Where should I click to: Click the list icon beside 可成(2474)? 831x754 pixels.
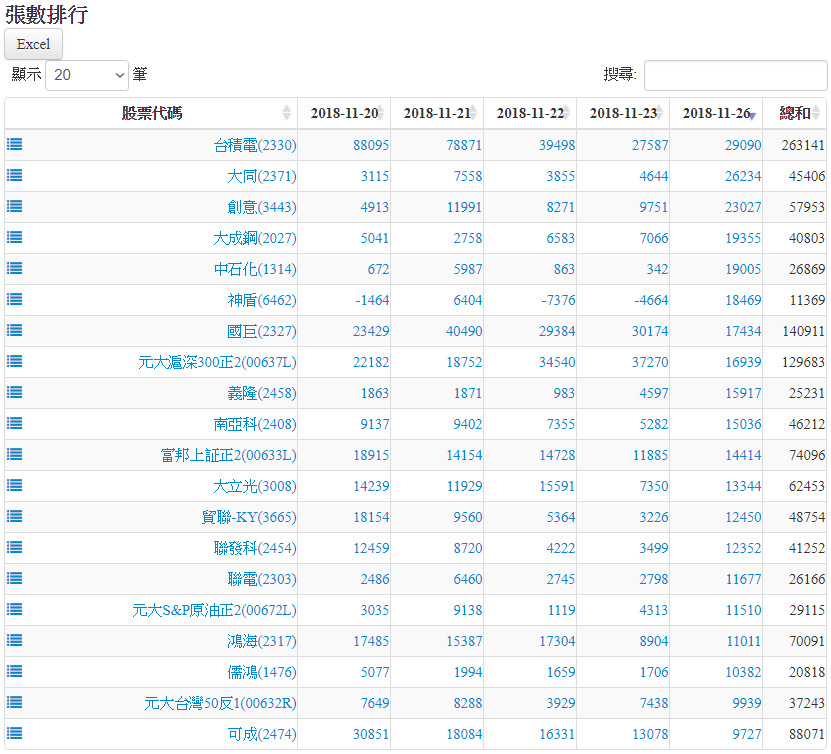click(15, 733)
